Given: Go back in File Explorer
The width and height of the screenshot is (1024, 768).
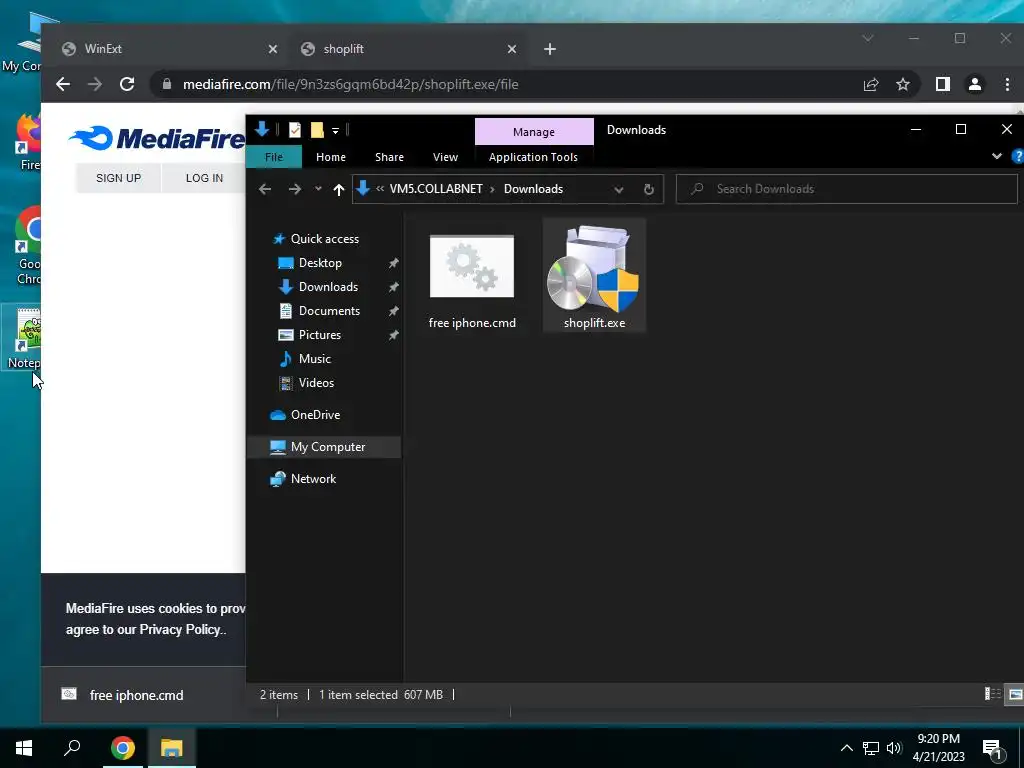Looking at the screenshot, I should (264, 189).
